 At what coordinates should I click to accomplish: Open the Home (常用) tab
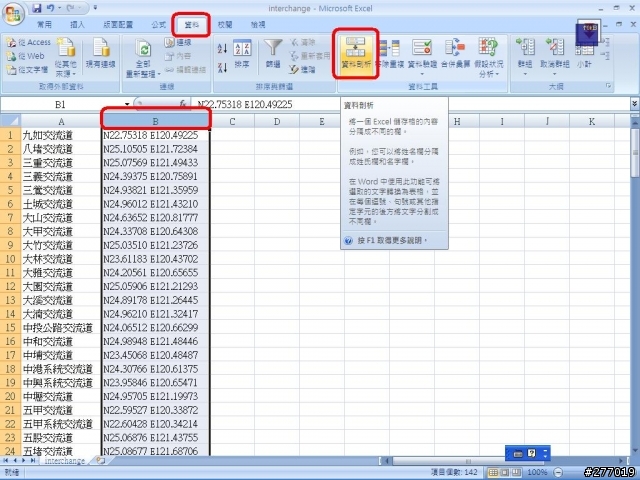[44, 25]
